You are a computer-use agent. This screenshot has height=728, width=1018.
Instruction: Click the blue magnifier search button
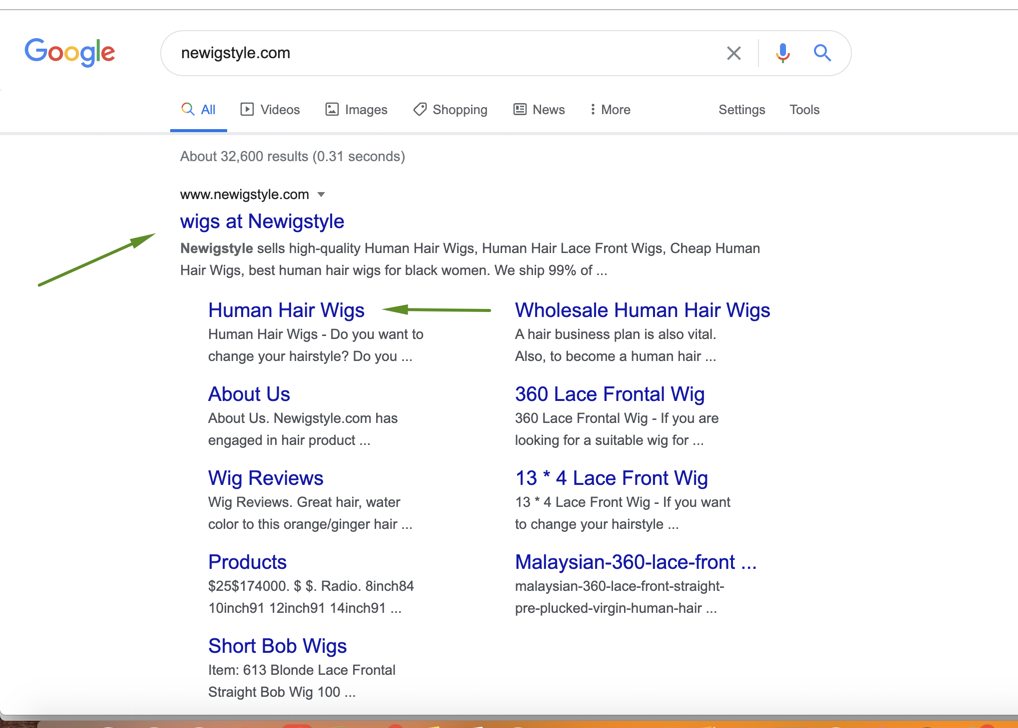tap(822, 53)
